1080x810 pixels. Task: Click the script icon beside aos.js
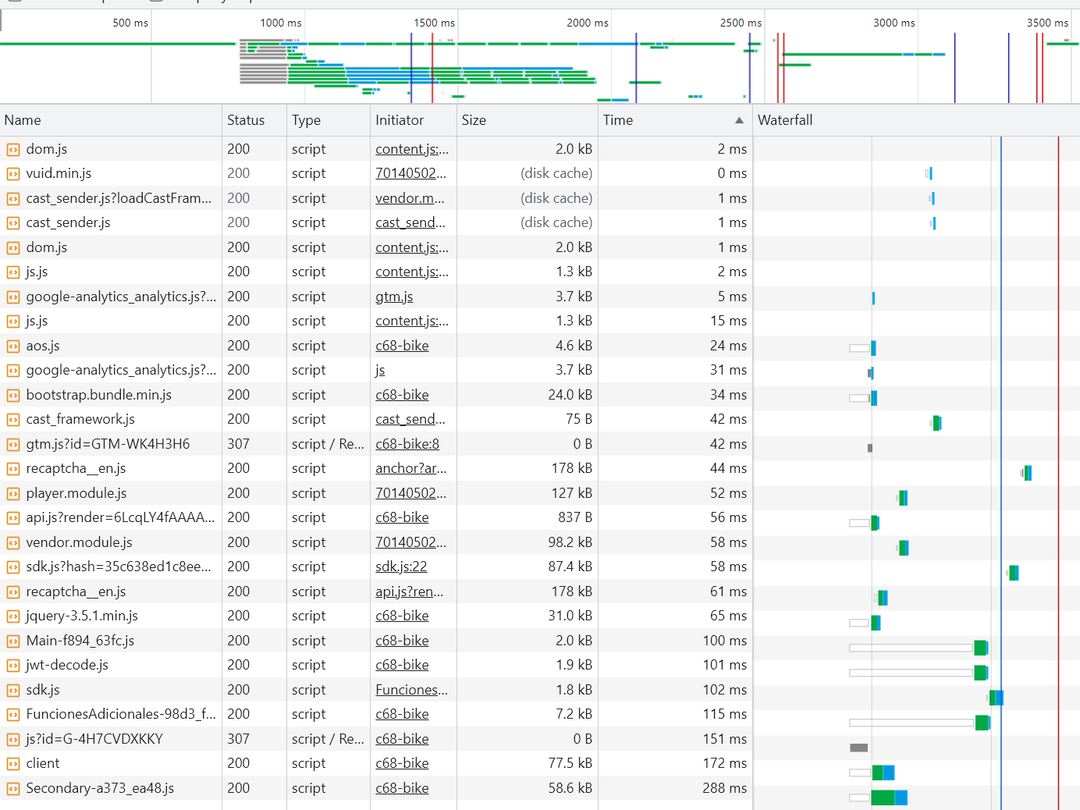13,346
